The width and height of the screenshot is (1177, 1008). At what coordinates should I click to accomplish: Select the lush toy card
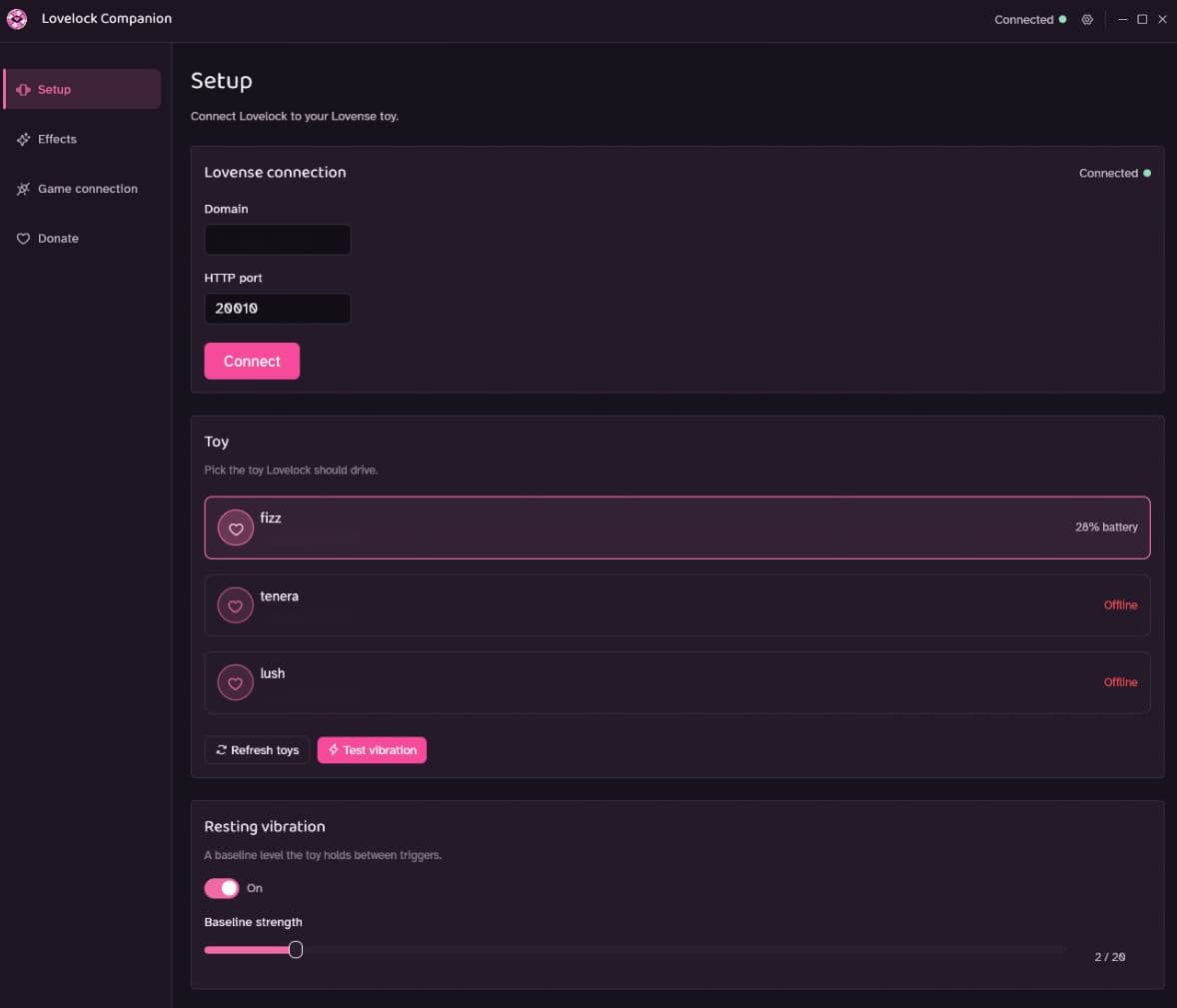[x=677, y=682]
